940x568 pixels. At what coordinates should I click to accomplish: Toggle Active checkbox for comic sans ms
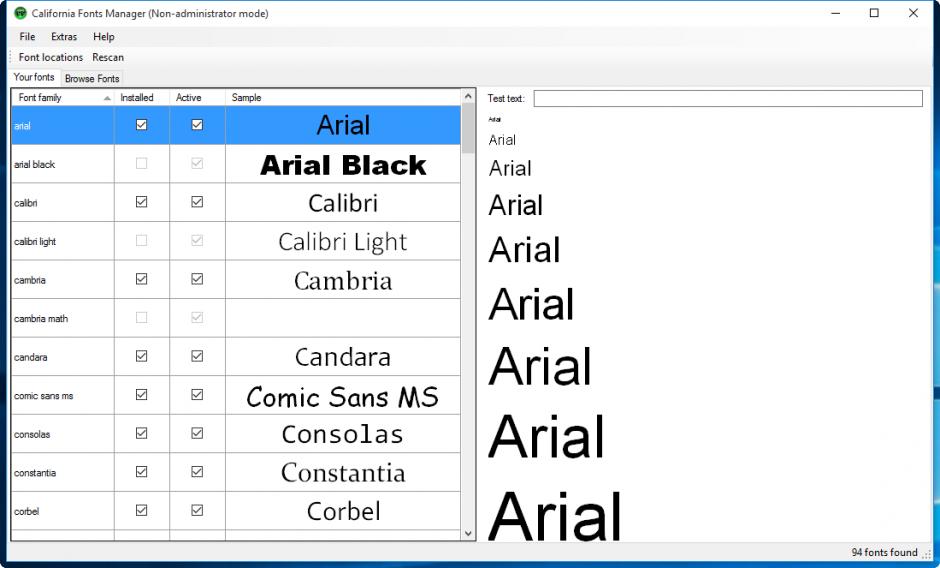click(197, 395)
